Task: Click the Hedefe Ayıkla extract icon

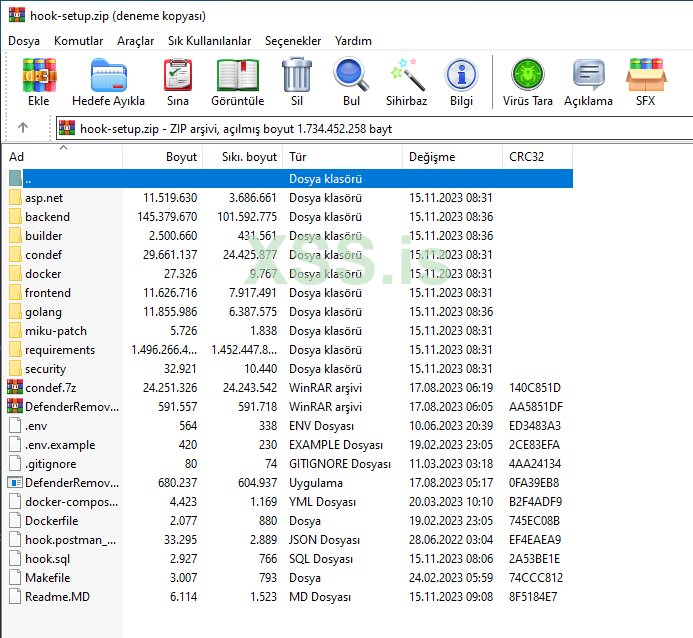Action: (x=108, y=75)
